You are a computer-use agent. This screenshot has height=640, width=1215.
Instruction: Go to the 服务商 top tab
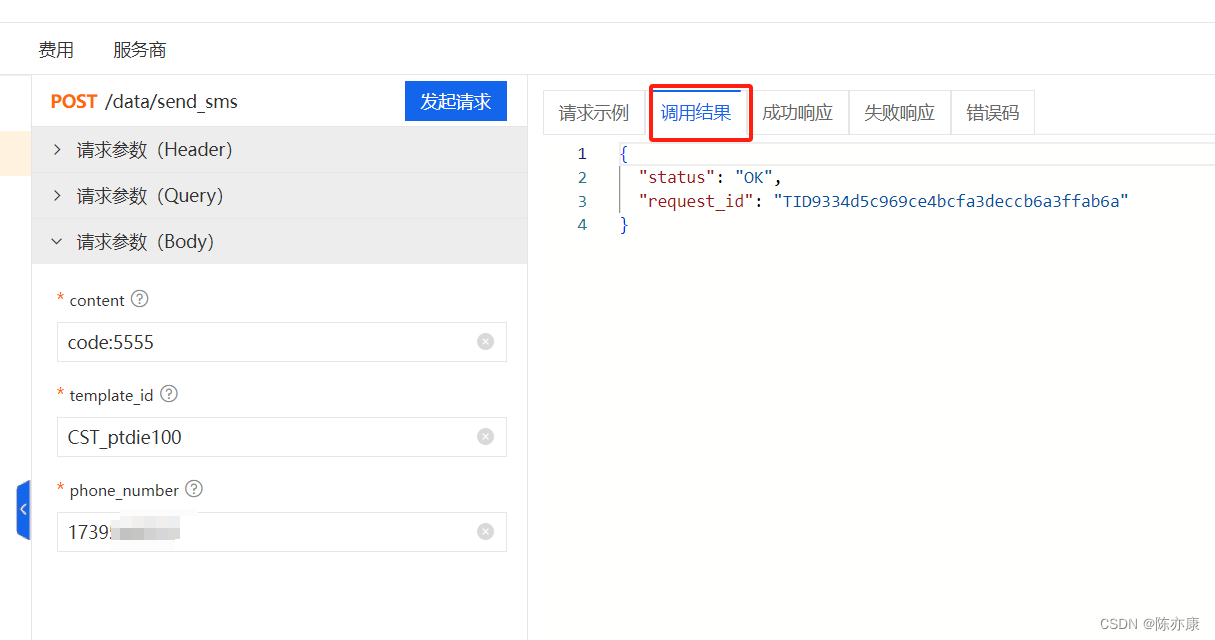coord(140,50)
